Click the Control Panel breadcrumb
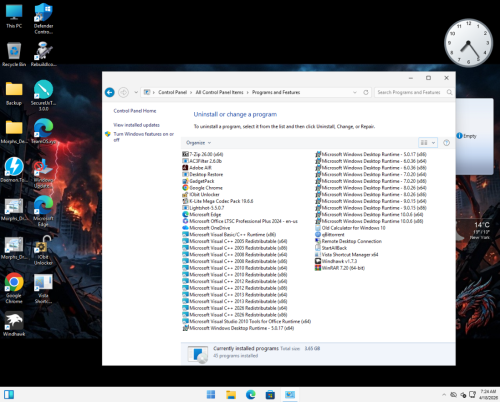This screenshot has height=402, width=500. pyautogui.click(x=172, y=92)
